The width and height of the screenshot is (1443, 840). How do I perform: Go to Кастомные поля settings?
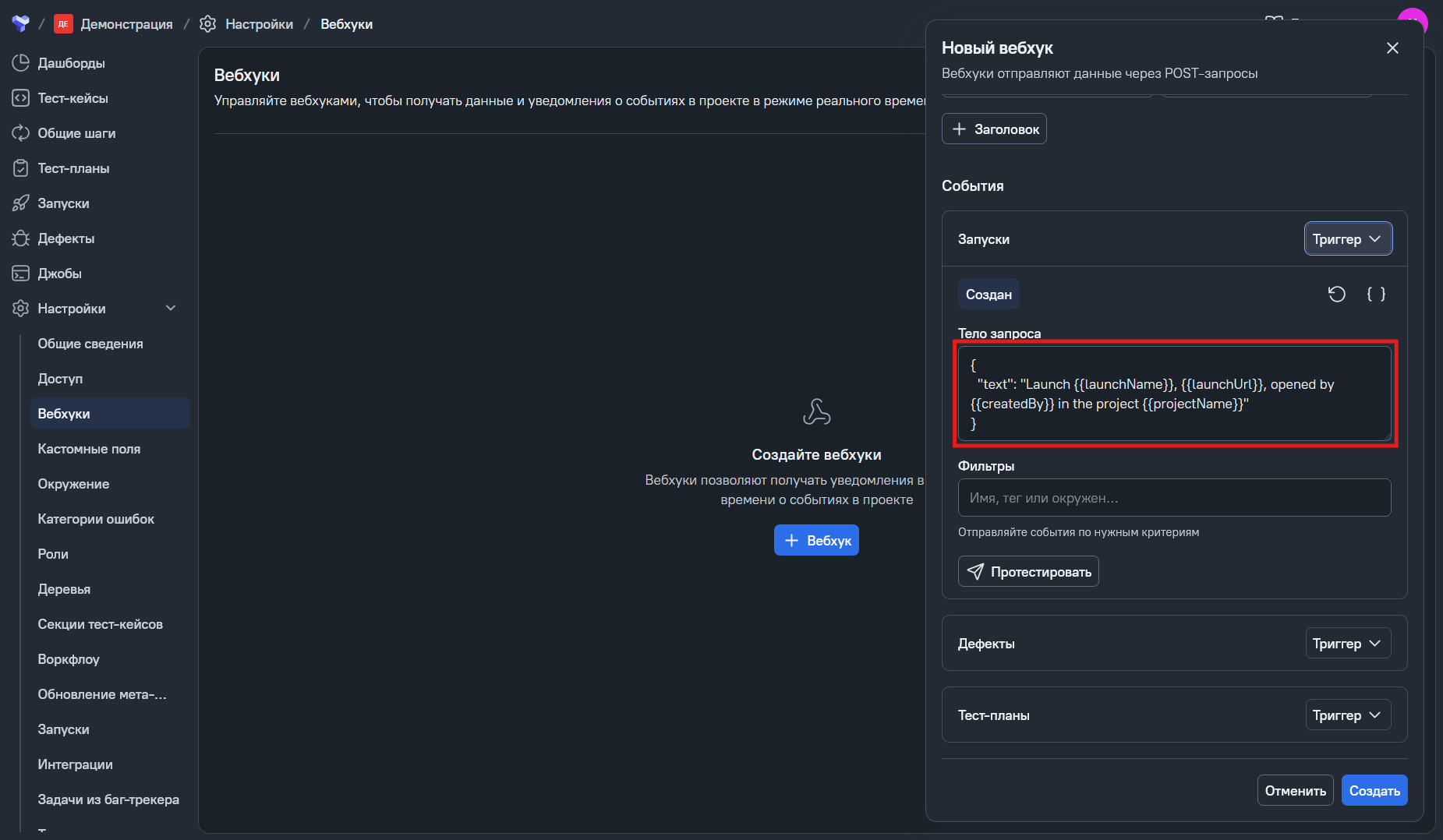tap(89, 449)
